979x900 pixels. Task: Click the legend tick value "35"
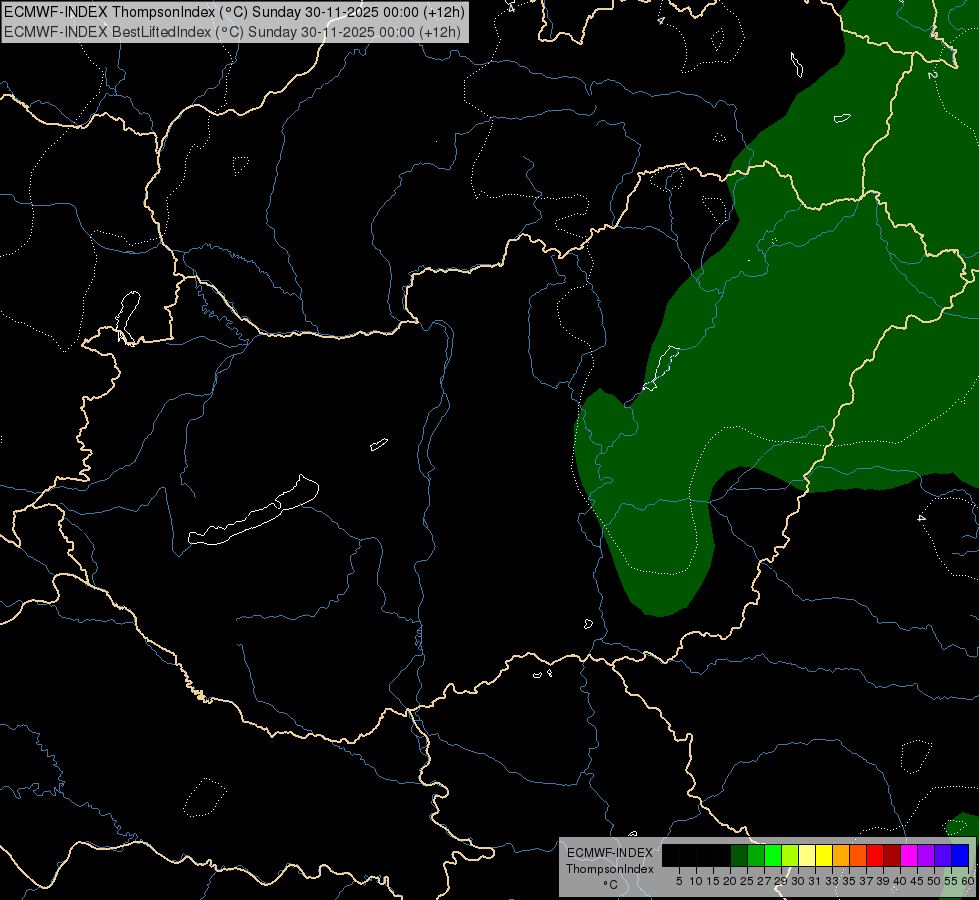[x=849, y=881]
